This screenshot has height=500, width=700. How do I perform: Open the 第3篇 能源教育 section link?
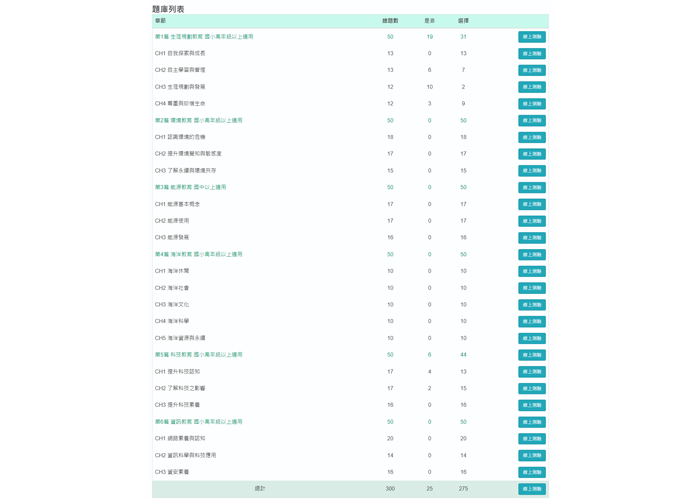190,187
